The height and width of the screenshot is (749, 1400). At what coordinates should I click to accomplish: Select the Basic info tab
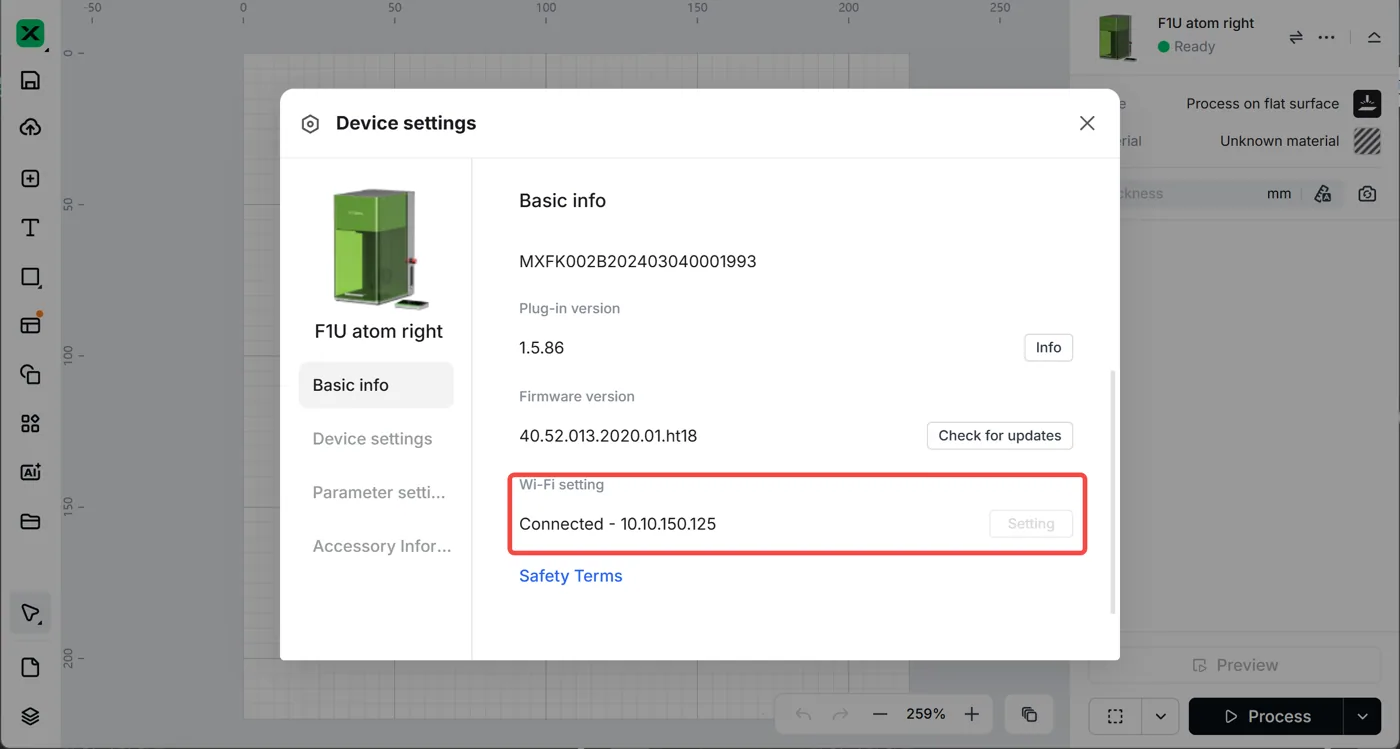(x=376, y=385)
